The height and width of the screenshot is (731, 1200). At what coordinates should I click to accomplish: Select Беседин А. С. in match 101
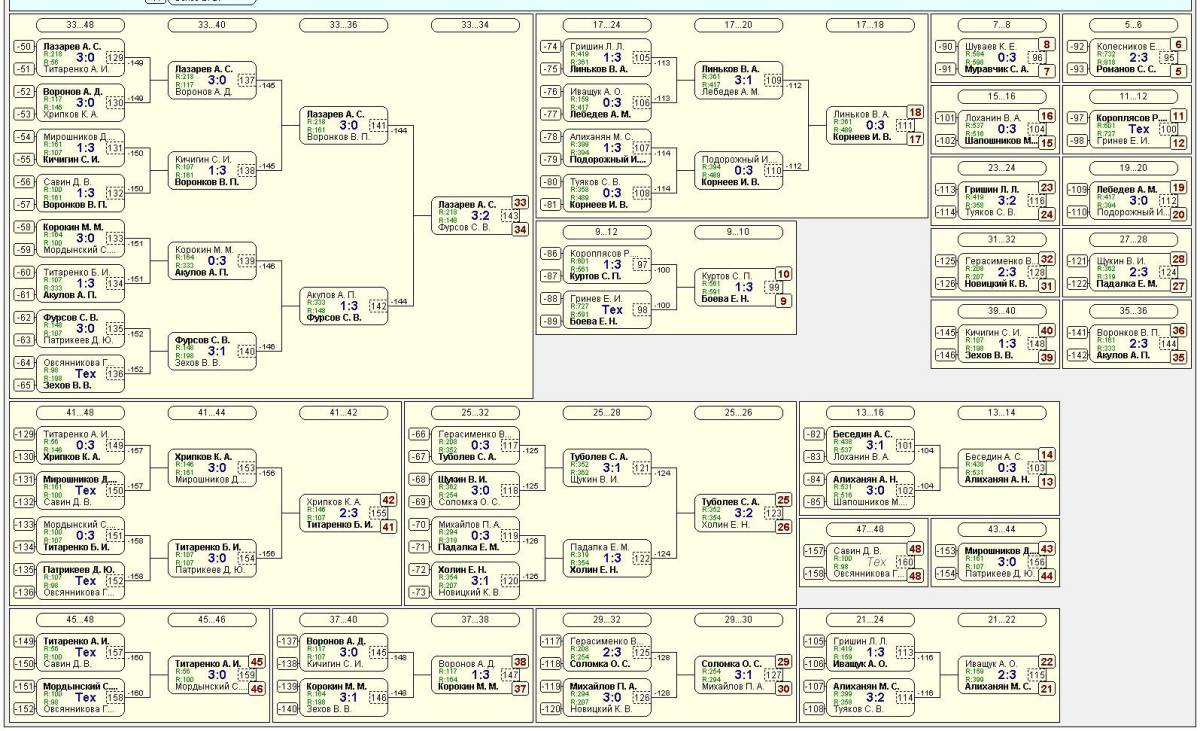point(863,434)
